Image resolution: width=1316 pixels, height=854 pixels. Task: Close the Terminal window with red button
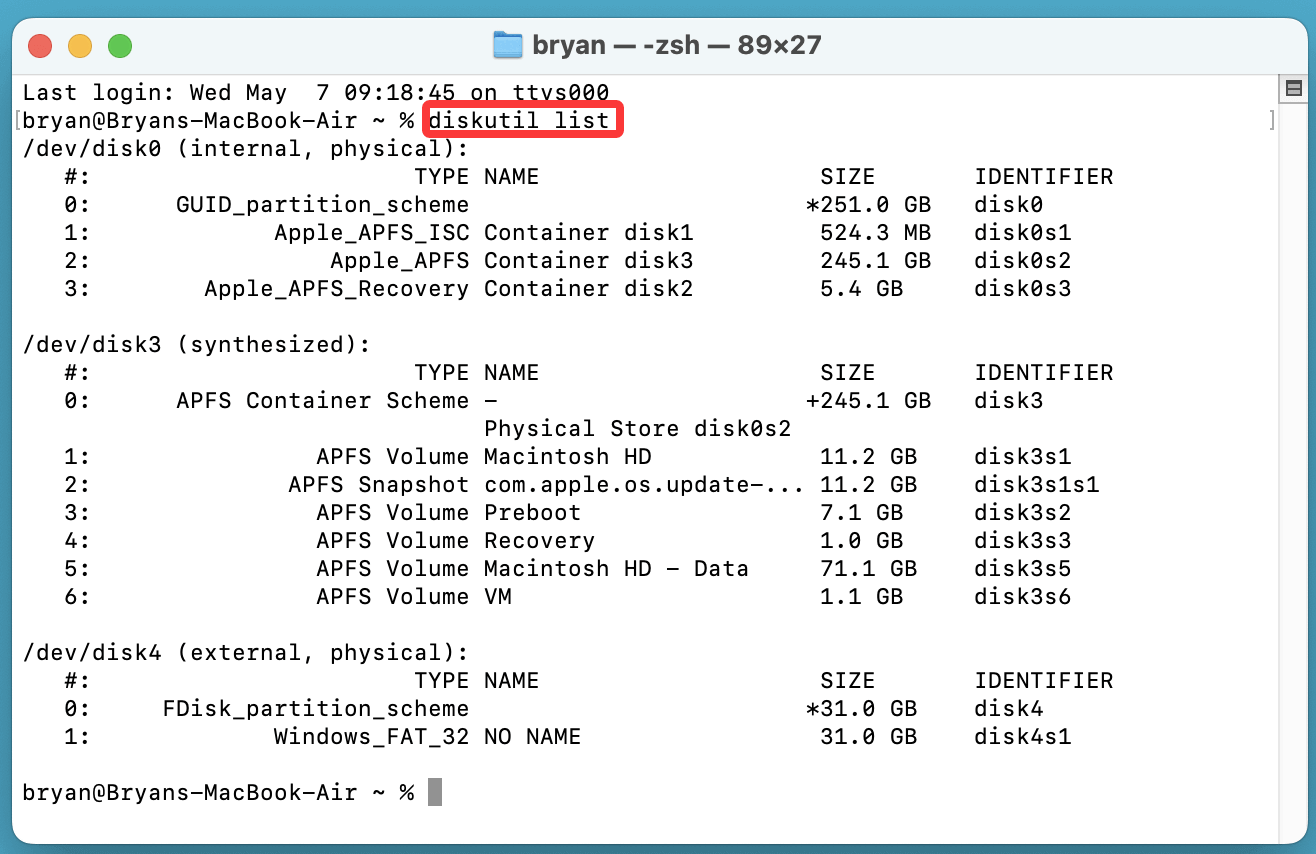coord(40,45)
